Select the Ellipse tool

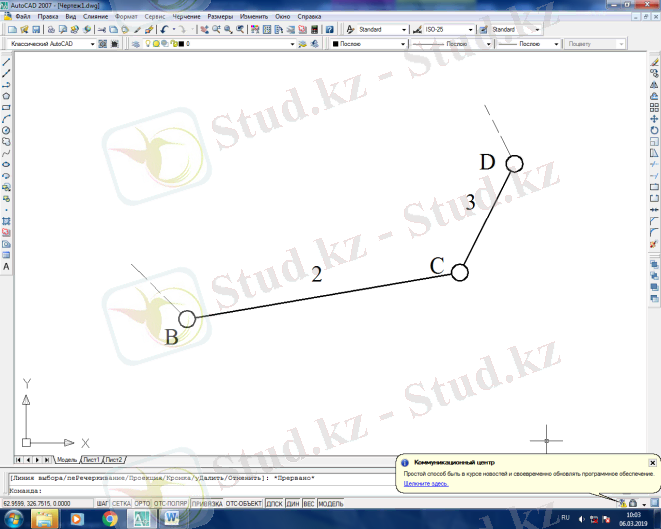(6, 164)
